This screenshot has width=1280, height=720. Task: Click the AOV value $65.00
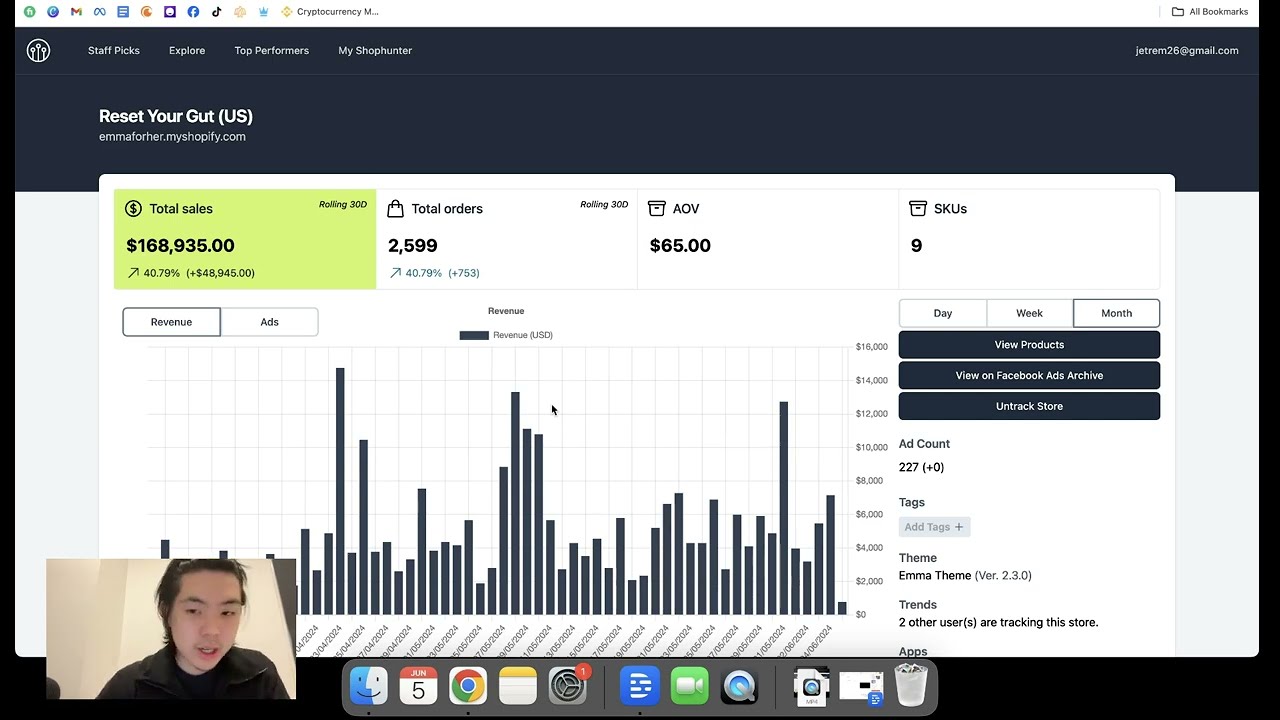point(680,245)
